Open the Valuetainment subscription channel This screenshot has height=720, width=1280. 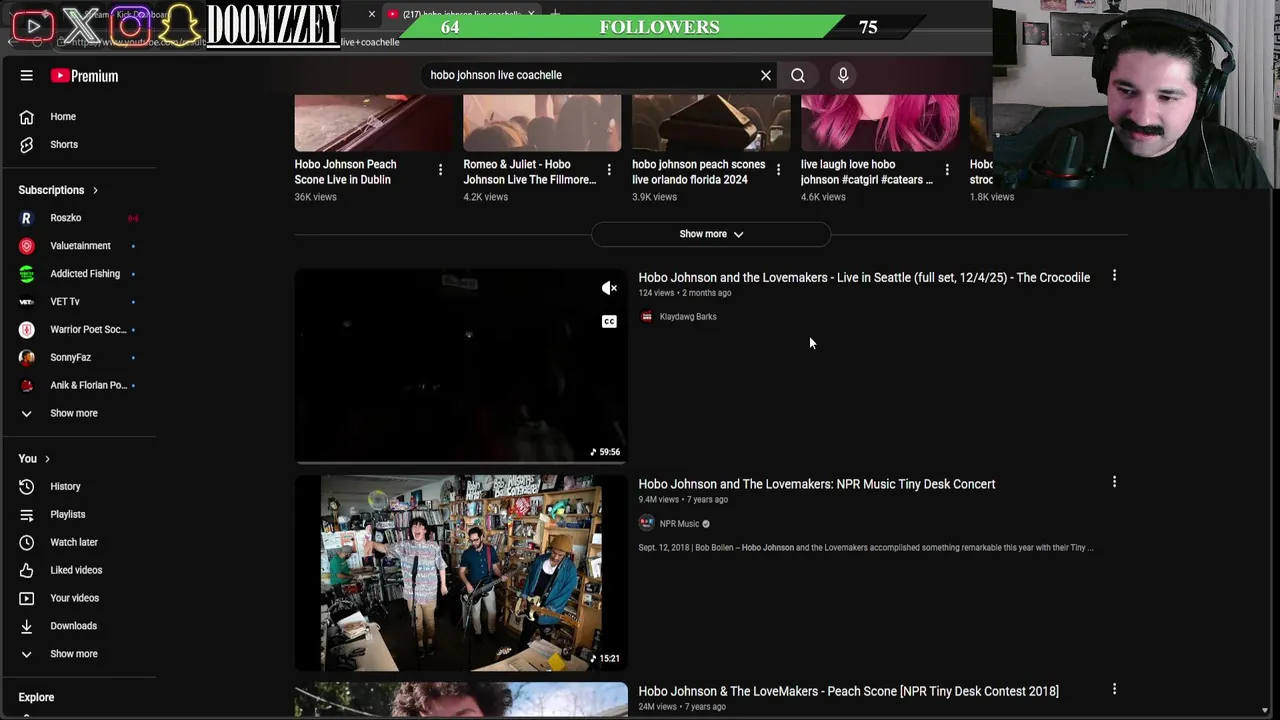(x=78, y=246)
